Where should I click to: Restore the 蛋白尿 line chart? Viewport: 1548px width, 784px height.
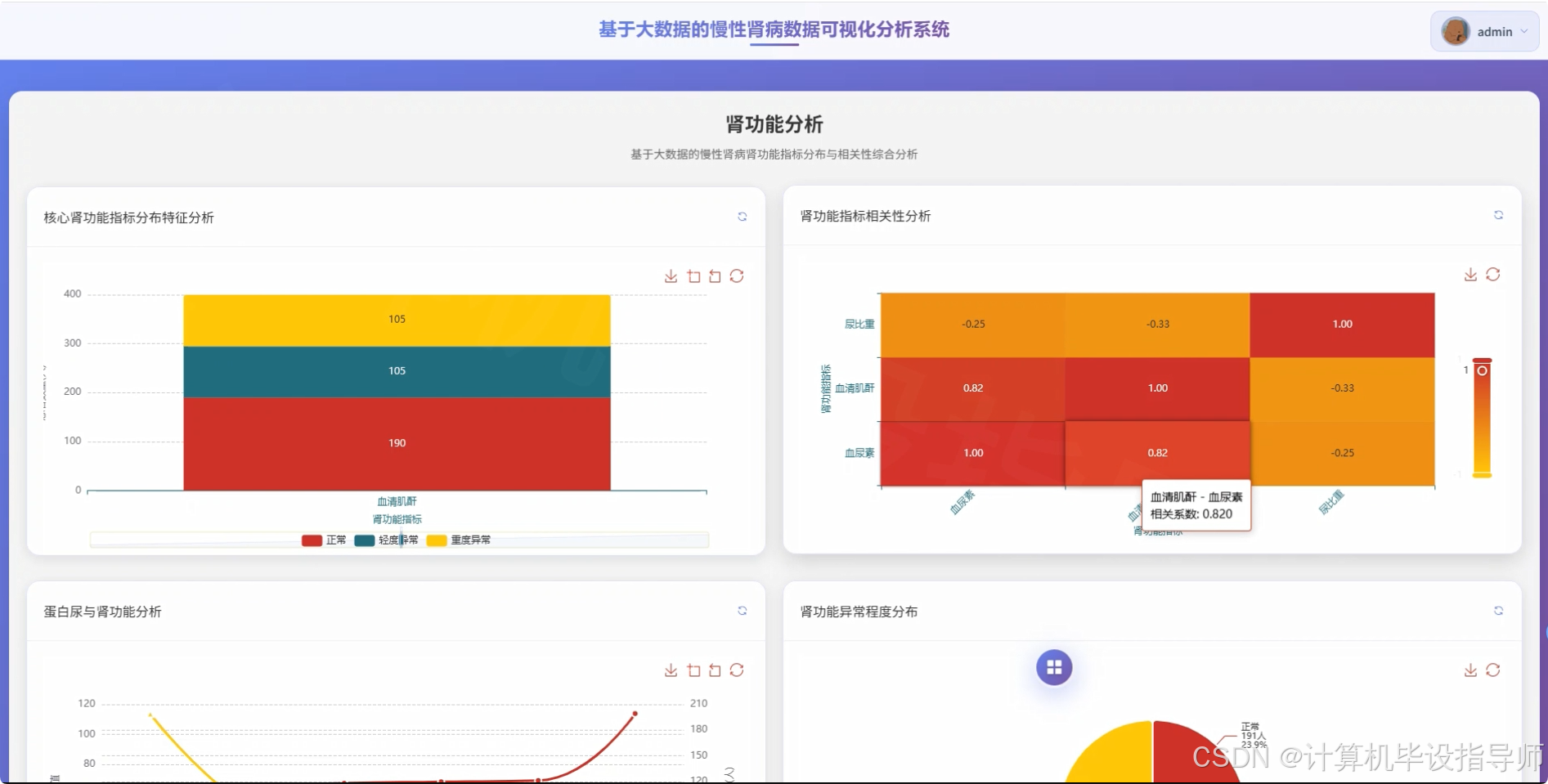[x=737, y=670]
